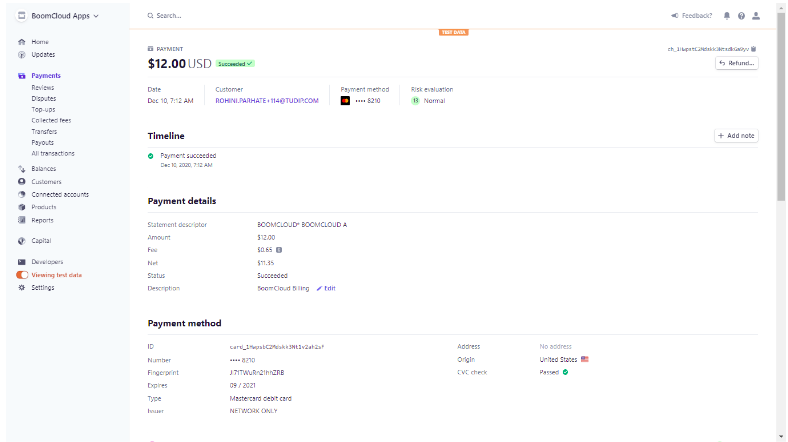The image size is (788, 442).
Task: Open Balances in sidebar
Action: coord(44,169)
